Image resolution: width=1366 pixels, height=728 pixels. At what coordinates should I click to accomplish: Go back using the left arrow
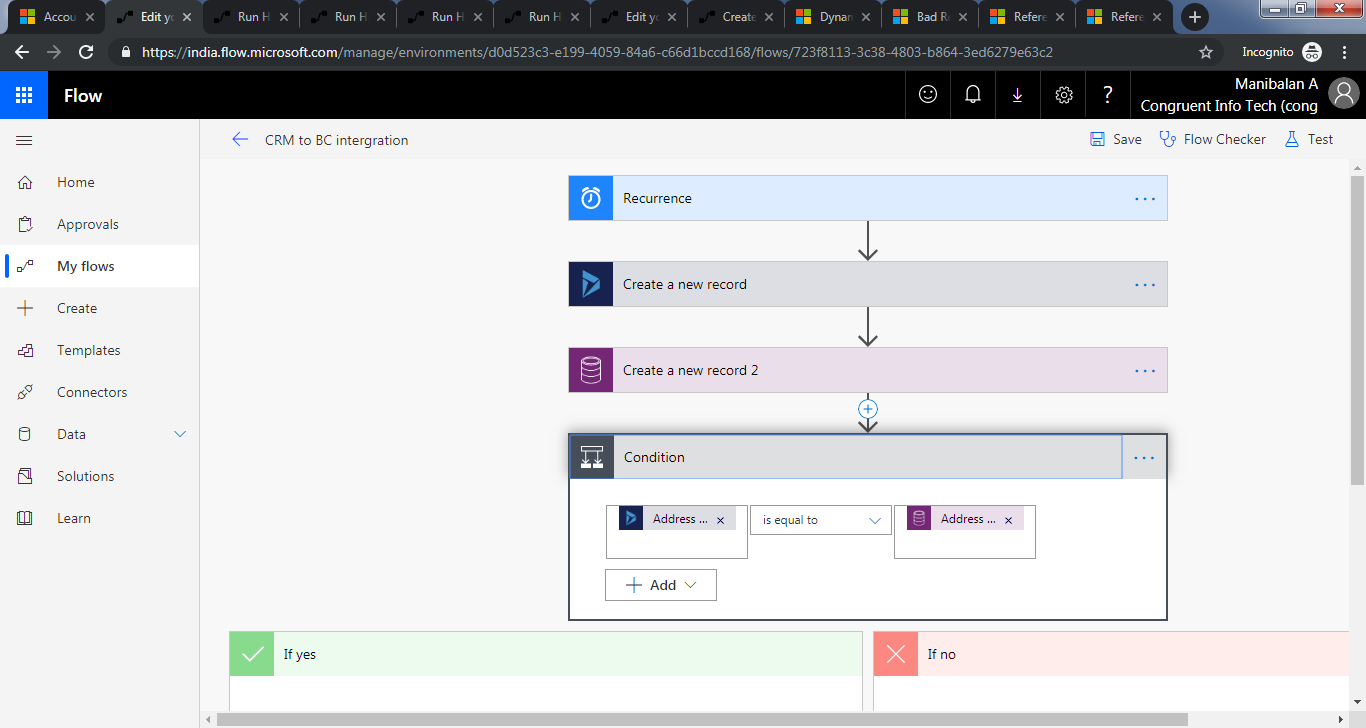(x=240, y=140)
